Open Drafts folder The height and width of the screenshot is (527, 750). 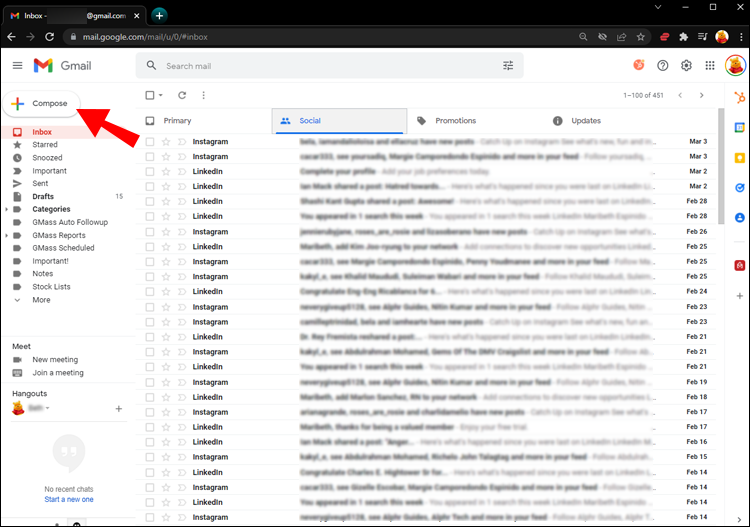(x=43, y=197)
